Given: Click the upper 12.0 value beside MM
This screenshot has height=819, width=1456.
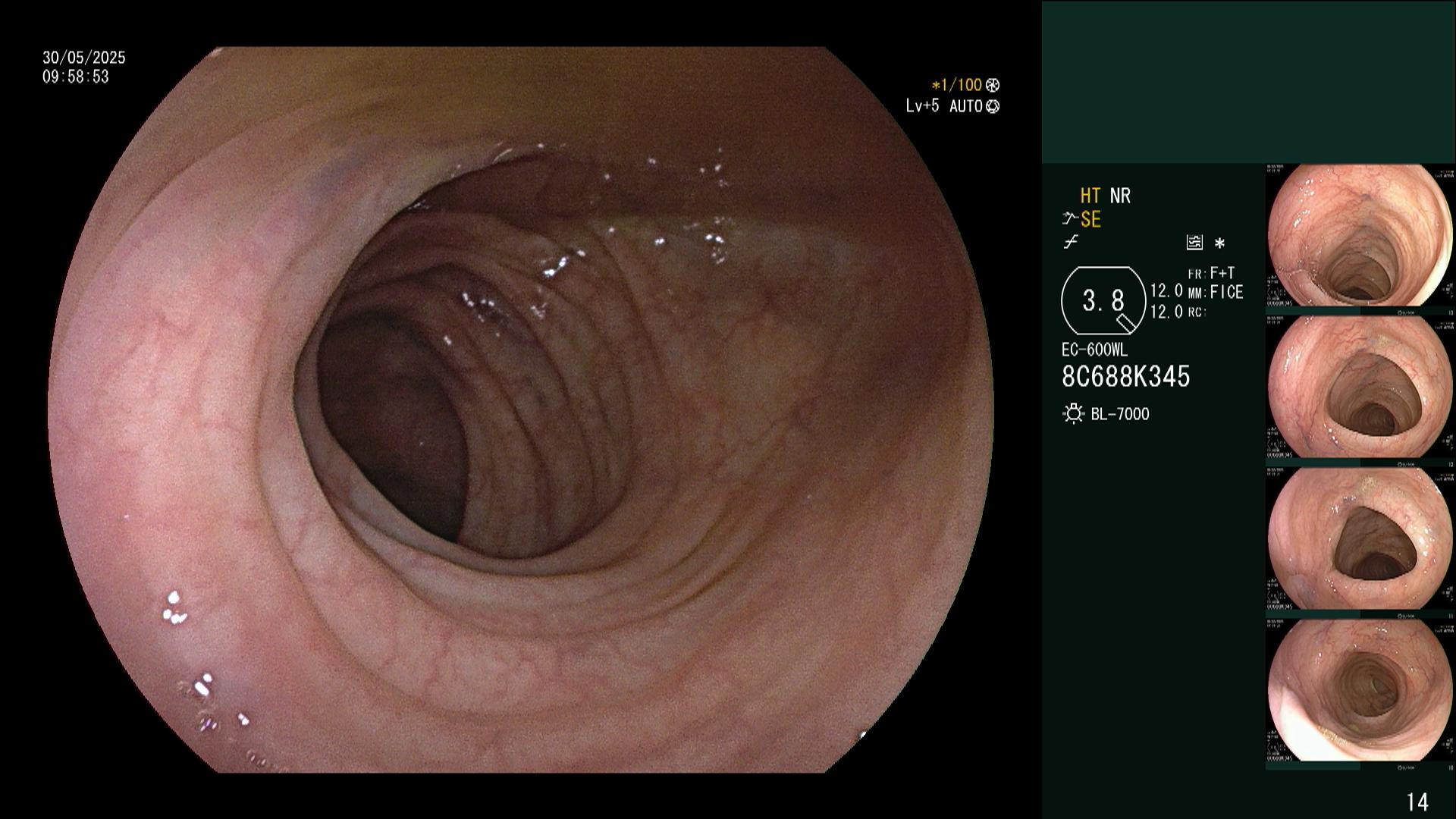Looking at the screenshot, I should [1166, 290].
